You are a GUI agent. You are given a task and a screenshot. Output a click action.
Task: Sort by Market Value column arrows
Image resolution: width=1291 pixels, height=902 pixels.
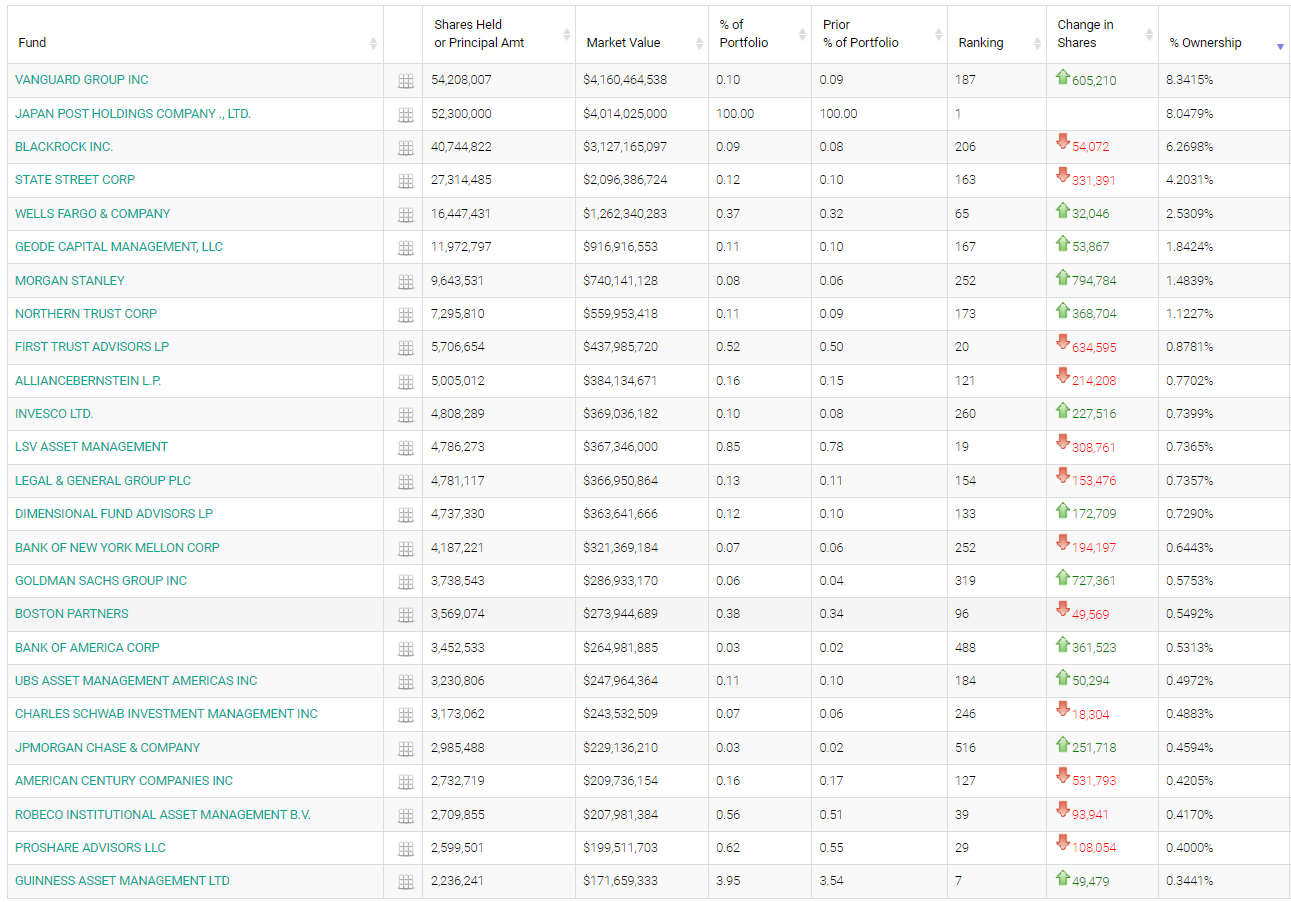[x=698, y=44]
